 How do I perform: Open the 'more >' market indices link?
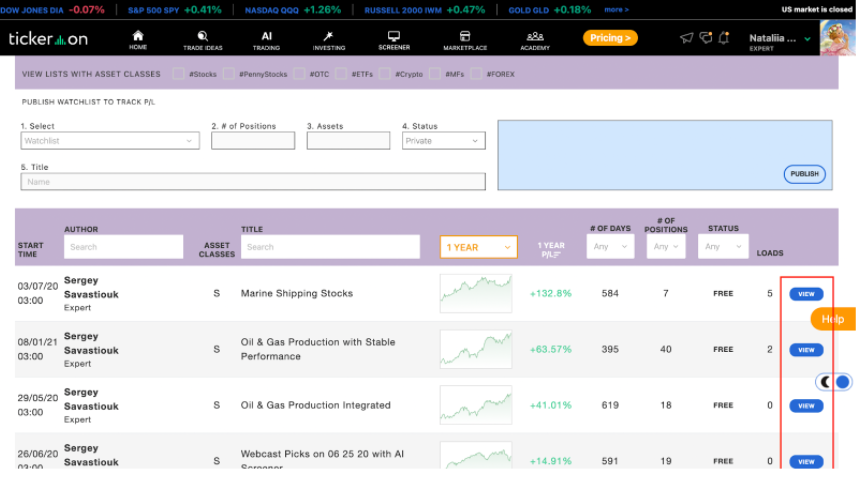616,9
